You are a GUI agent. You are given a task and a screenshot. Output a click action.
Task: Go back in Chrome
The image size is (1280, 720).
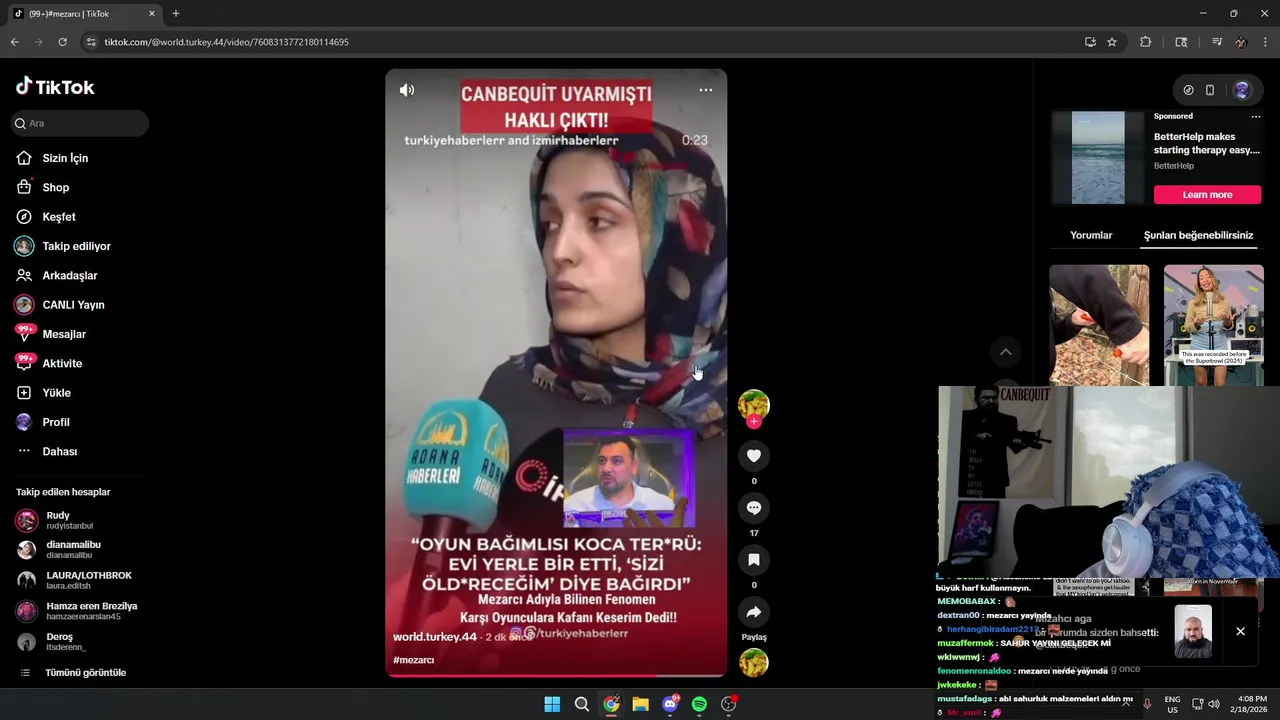point(14,42)
